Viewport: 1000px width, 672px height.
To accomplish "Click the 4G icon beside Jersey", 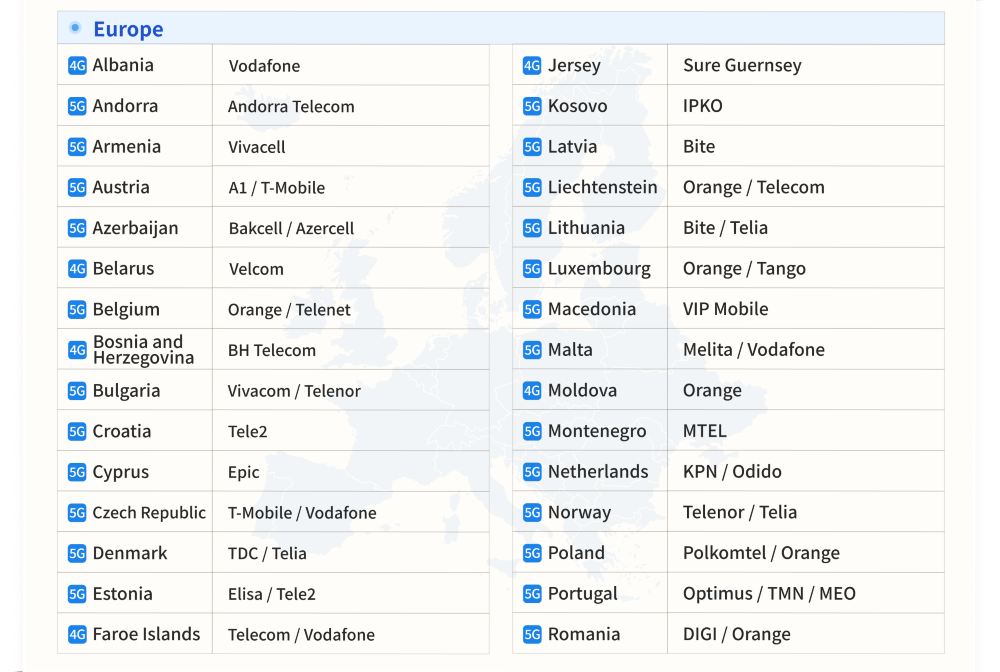I will pos(532,66).
